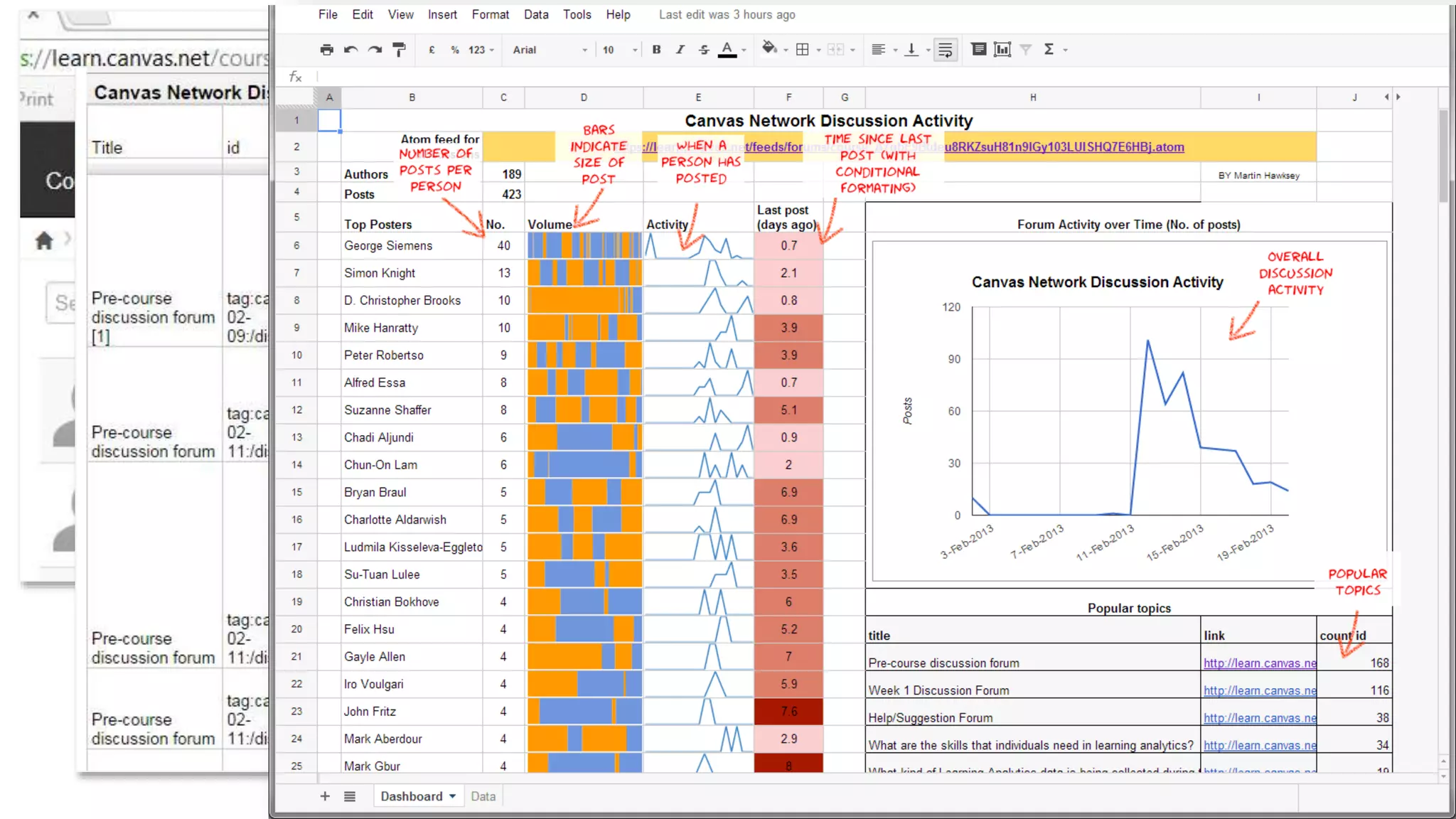Click the Merge cells icon
The image size is (1456, 819).
tap(836, 50)
